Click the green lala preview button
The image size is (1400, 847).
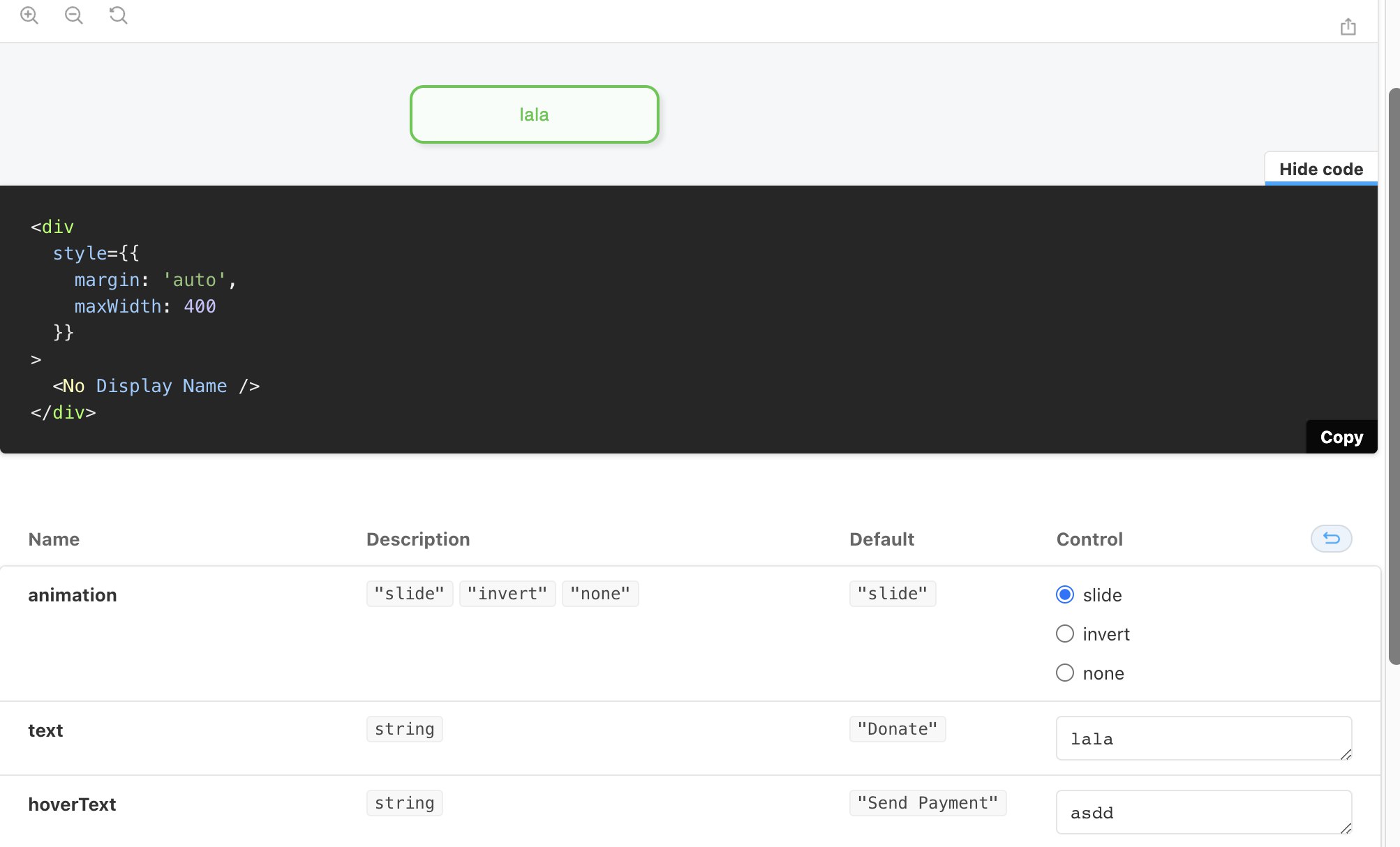pyautogui.click(x=534, y=114)
